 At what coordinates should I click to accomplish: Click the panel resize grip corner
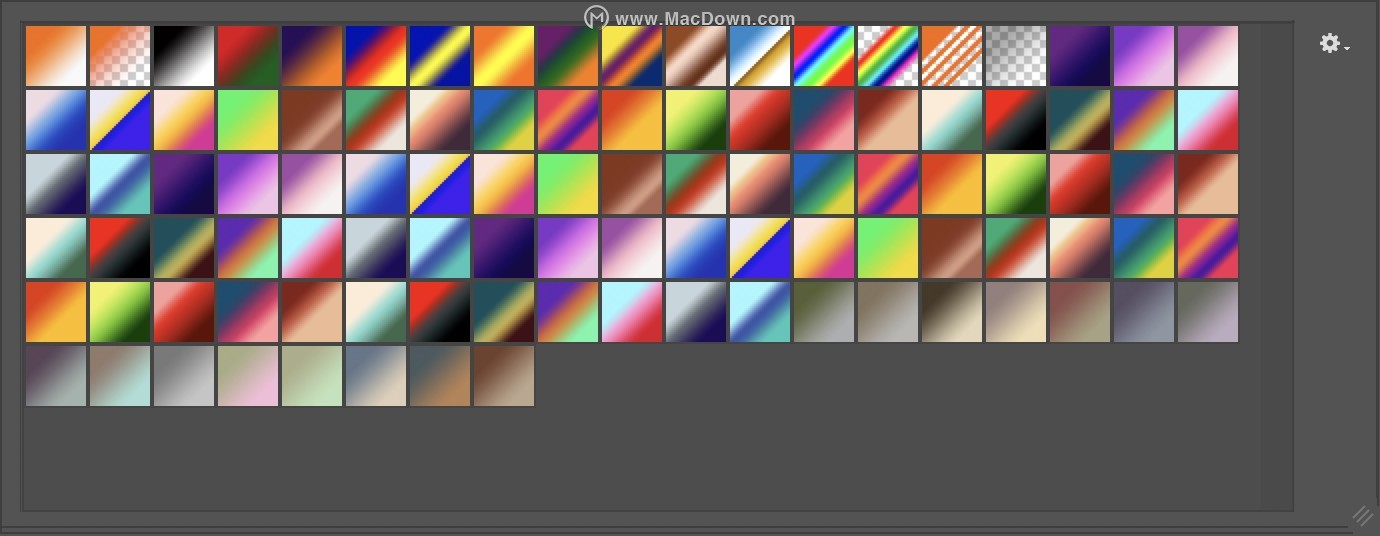pos(1362,516)
